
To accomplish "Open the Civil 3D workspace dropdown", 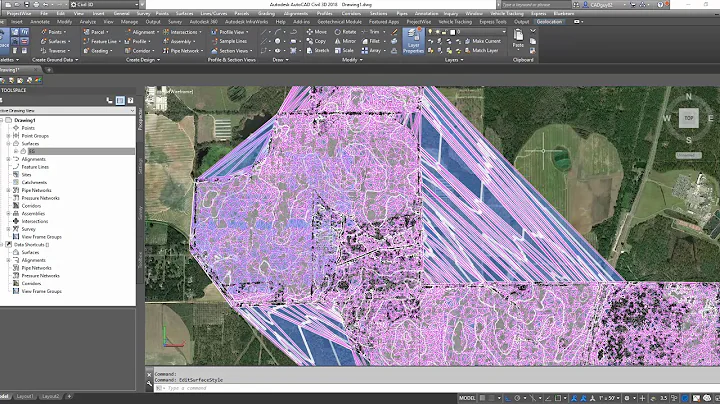I will tap(104, 4).
